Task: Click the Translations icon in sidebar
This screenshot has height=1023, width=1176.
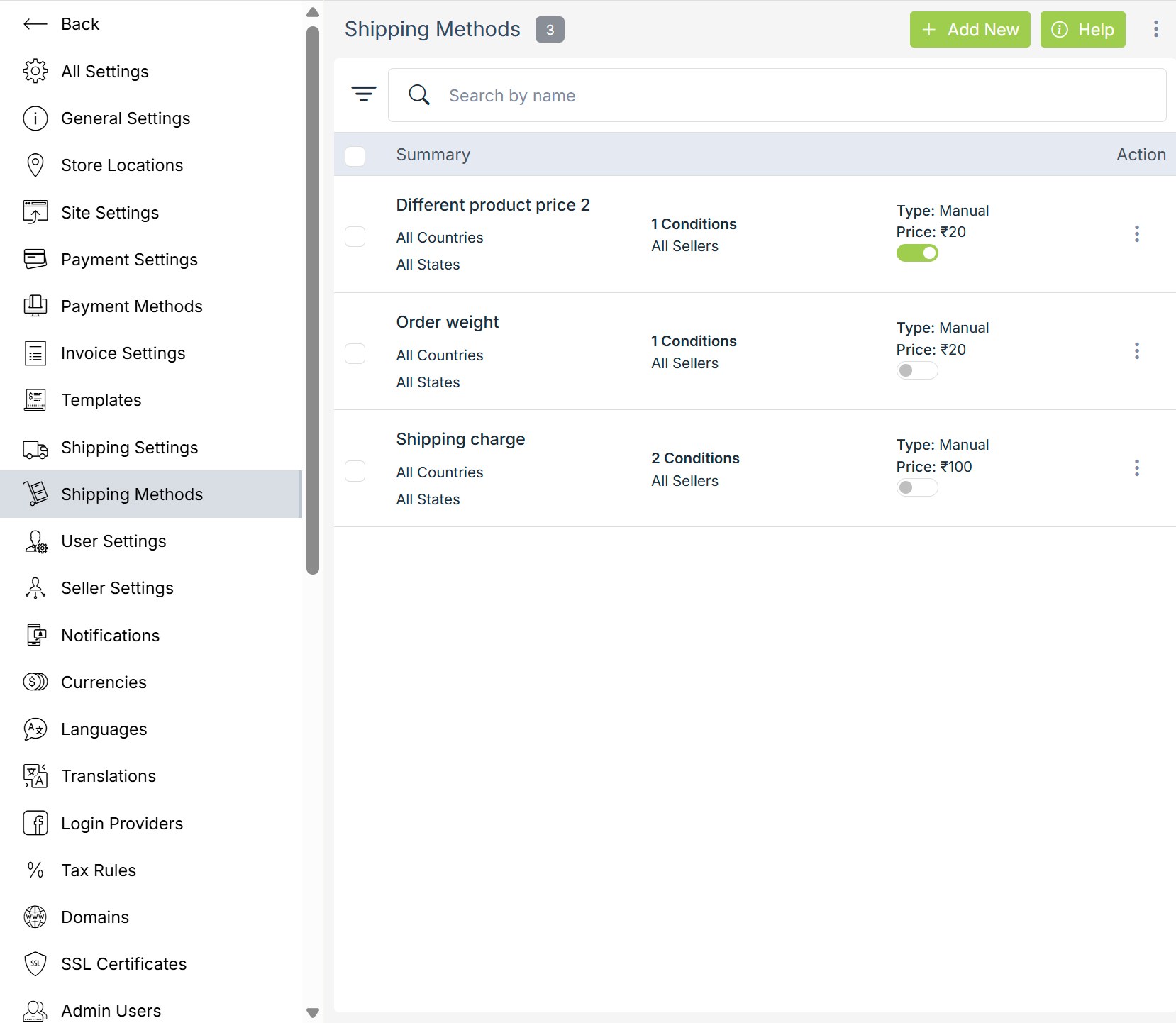Action: [35, 776]
